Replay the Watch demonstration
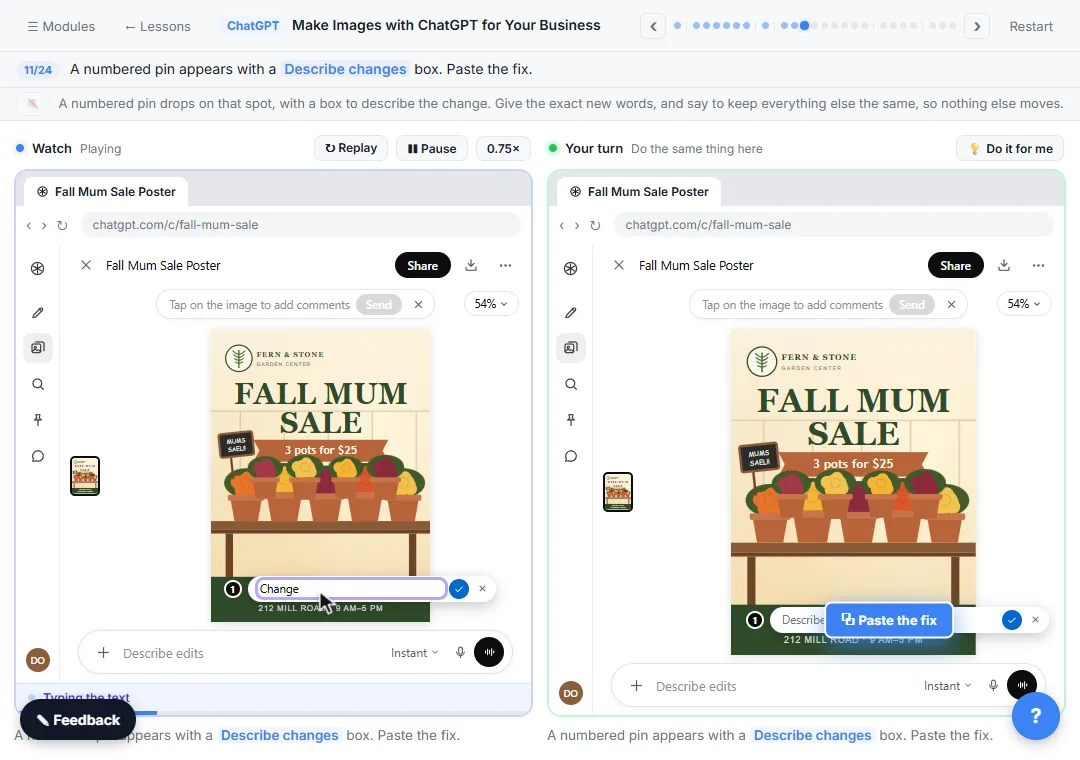This screenshot has width=1080, height=760. coord(351,148)
